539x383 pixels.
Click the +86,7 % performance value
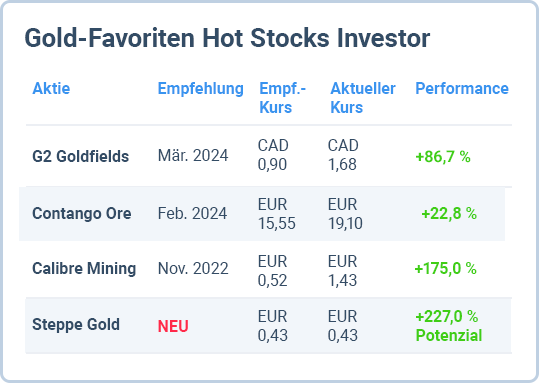443,157
